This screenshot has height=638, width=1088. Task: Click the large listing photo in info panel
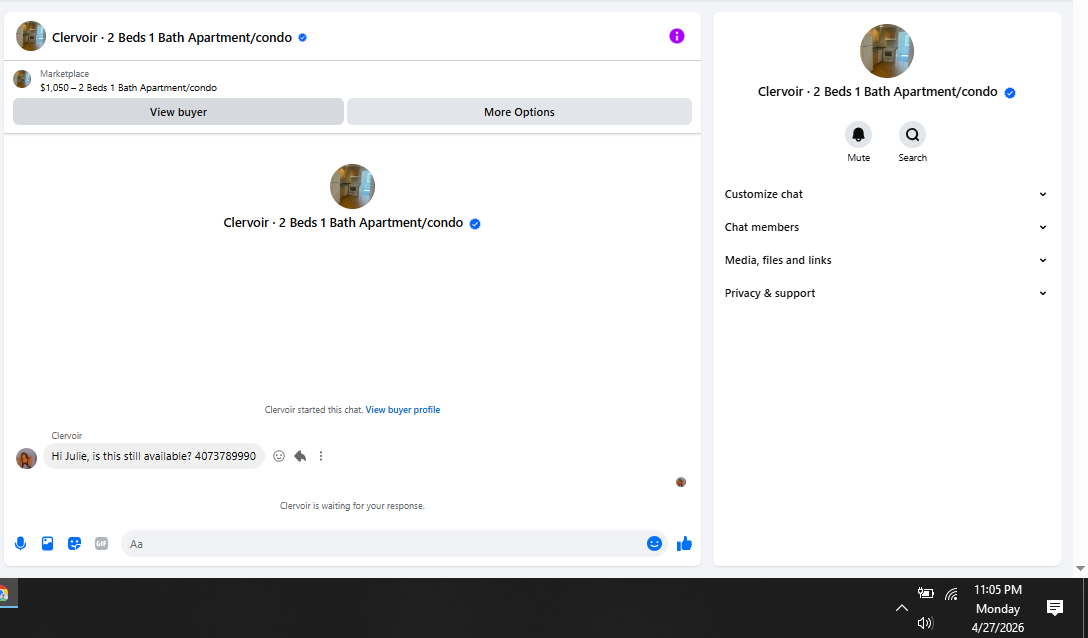887,51
